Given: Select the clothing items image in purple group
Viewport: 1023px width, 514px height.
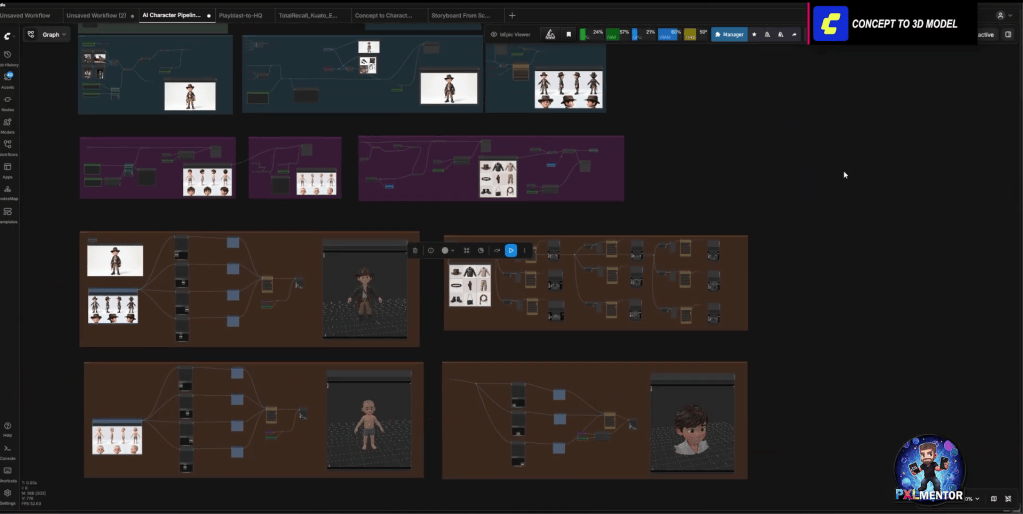Looking at the screenshot, I should click(498, 179).
